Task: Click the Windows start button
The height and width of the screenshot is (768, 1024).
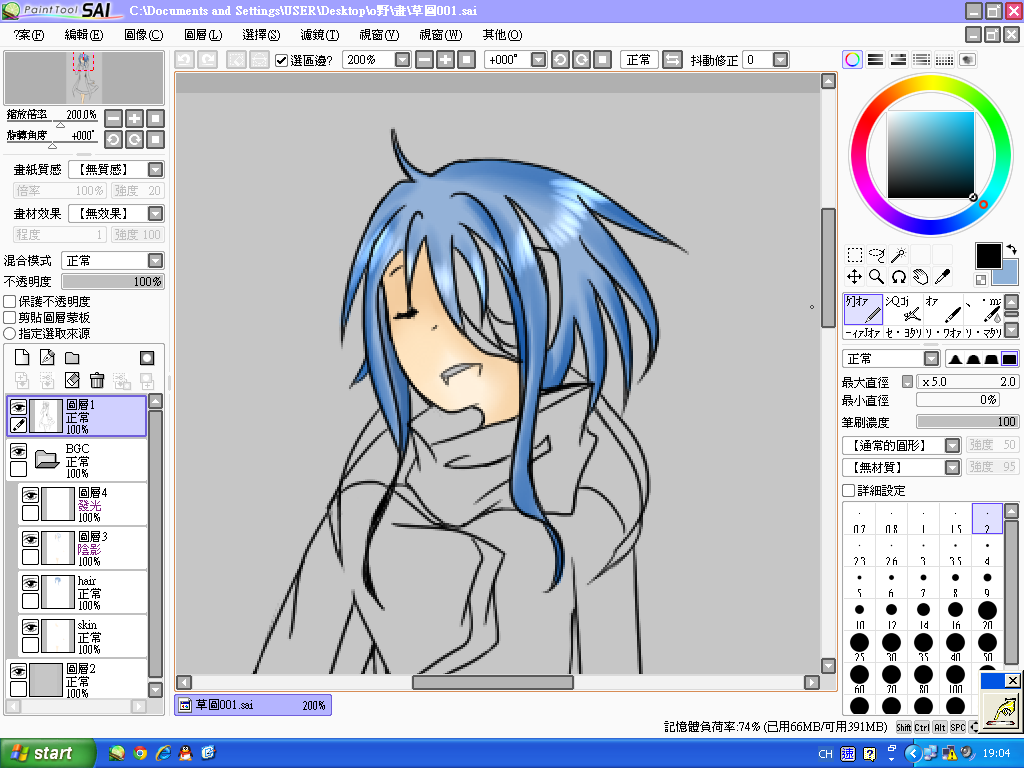Action: (x=48, y=753)
